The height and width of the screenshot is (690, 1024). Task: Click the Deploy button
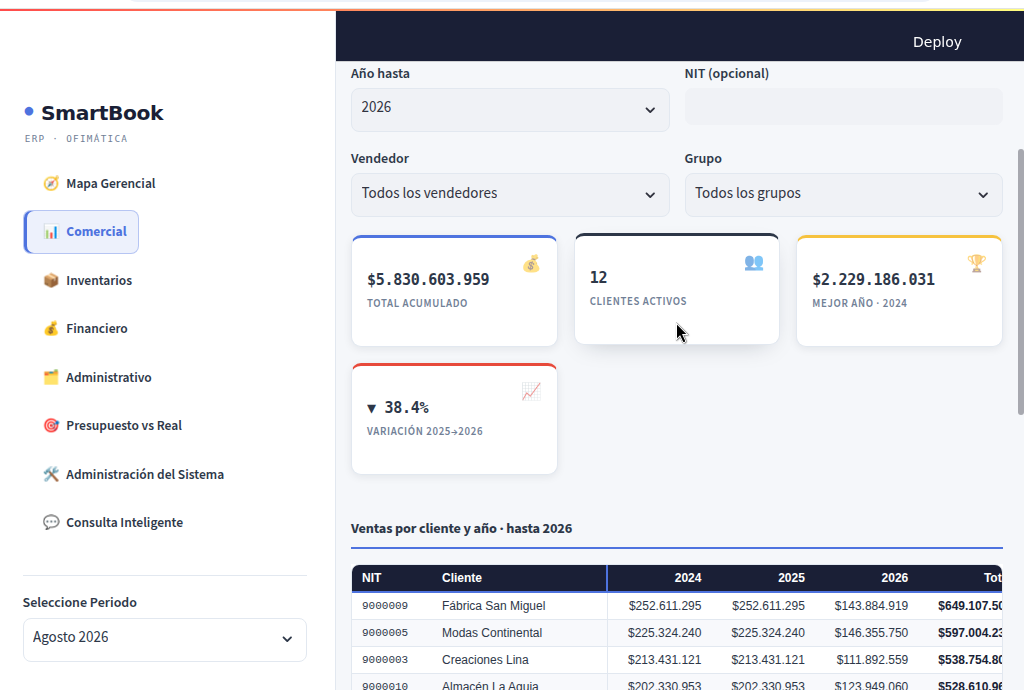(936, 42)
